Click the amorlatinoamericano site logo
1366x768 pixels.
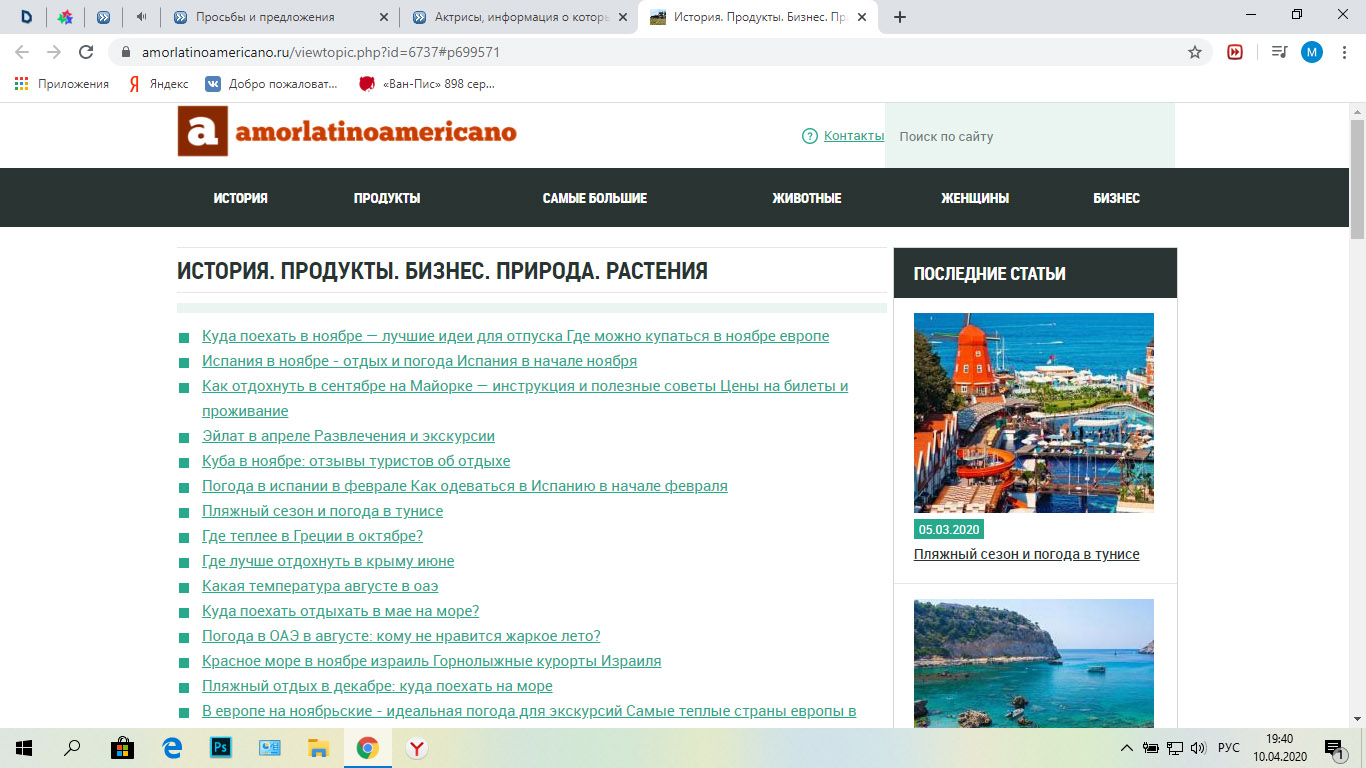[x=347, y=132]
